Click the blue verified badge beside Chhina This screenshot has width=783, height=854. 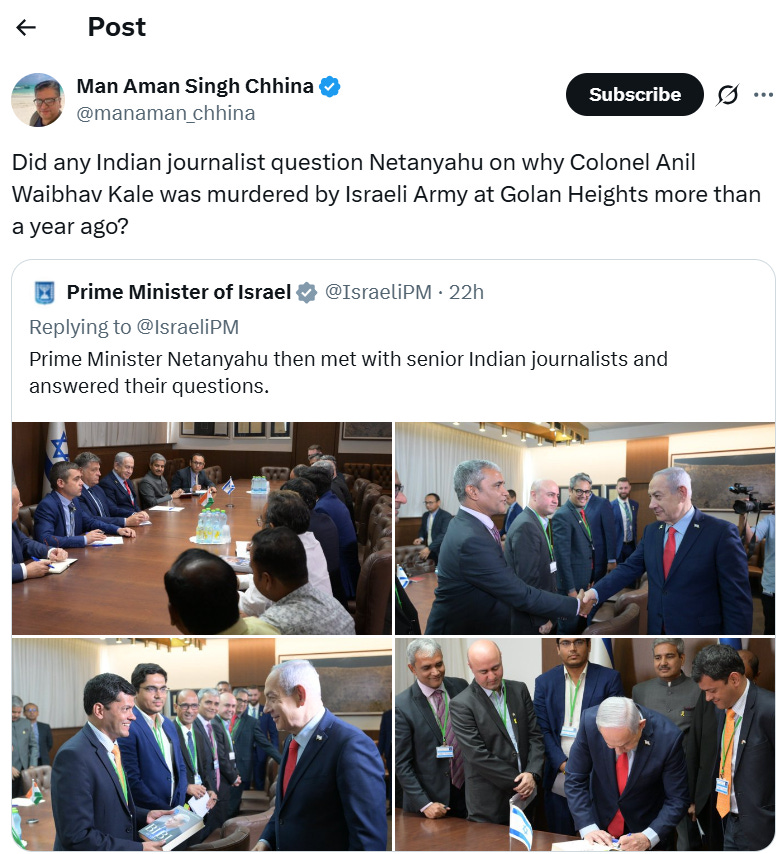pyautogui.click(x=329, y=86)
